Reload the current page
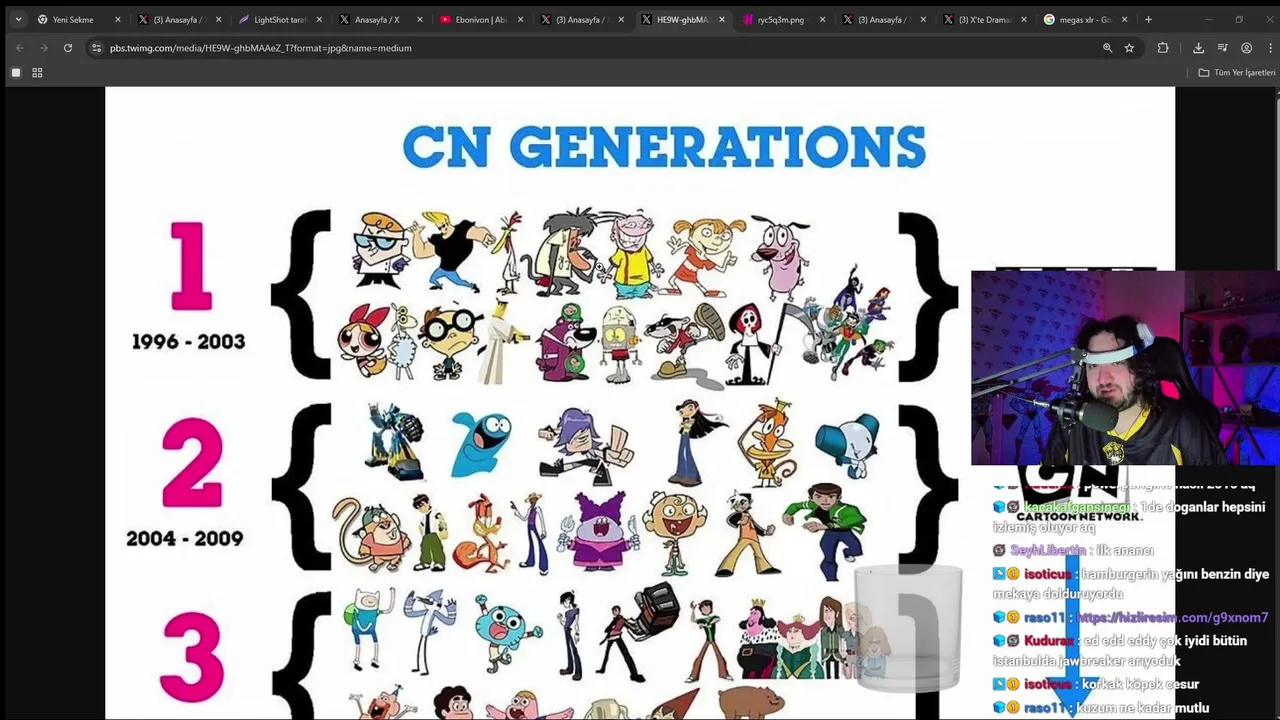The width and height of the screenshot is (1280, 720). point(68,48)
